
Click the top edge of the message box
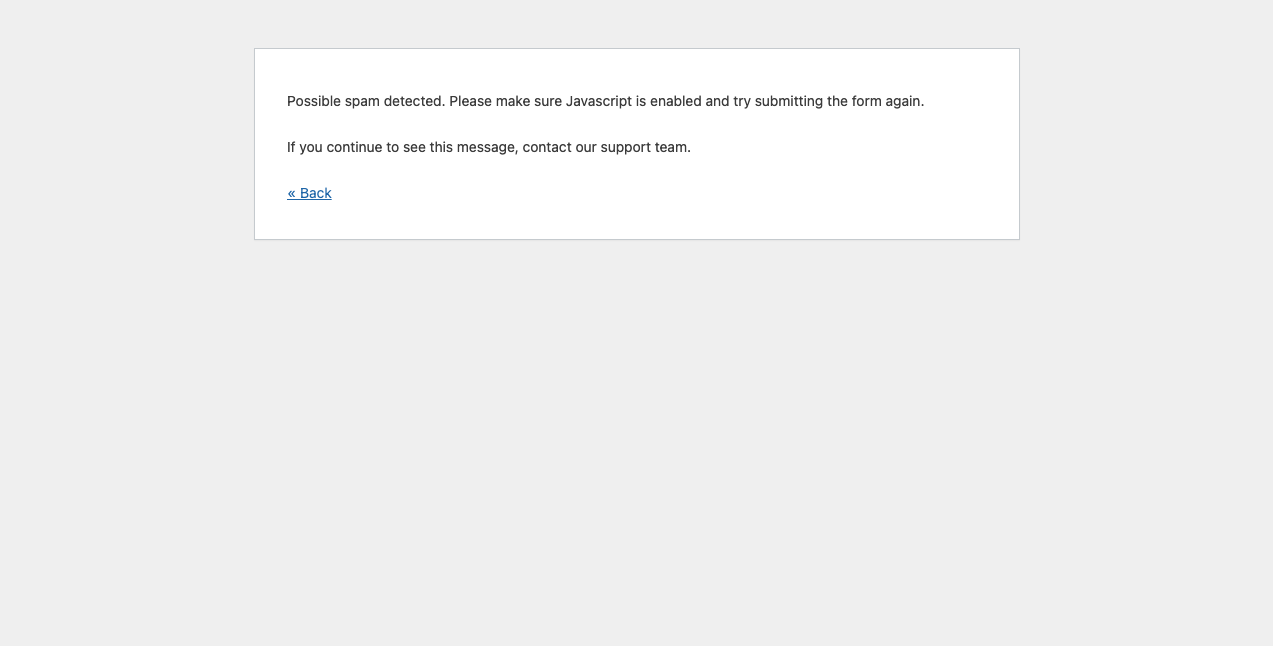(636, 48)
